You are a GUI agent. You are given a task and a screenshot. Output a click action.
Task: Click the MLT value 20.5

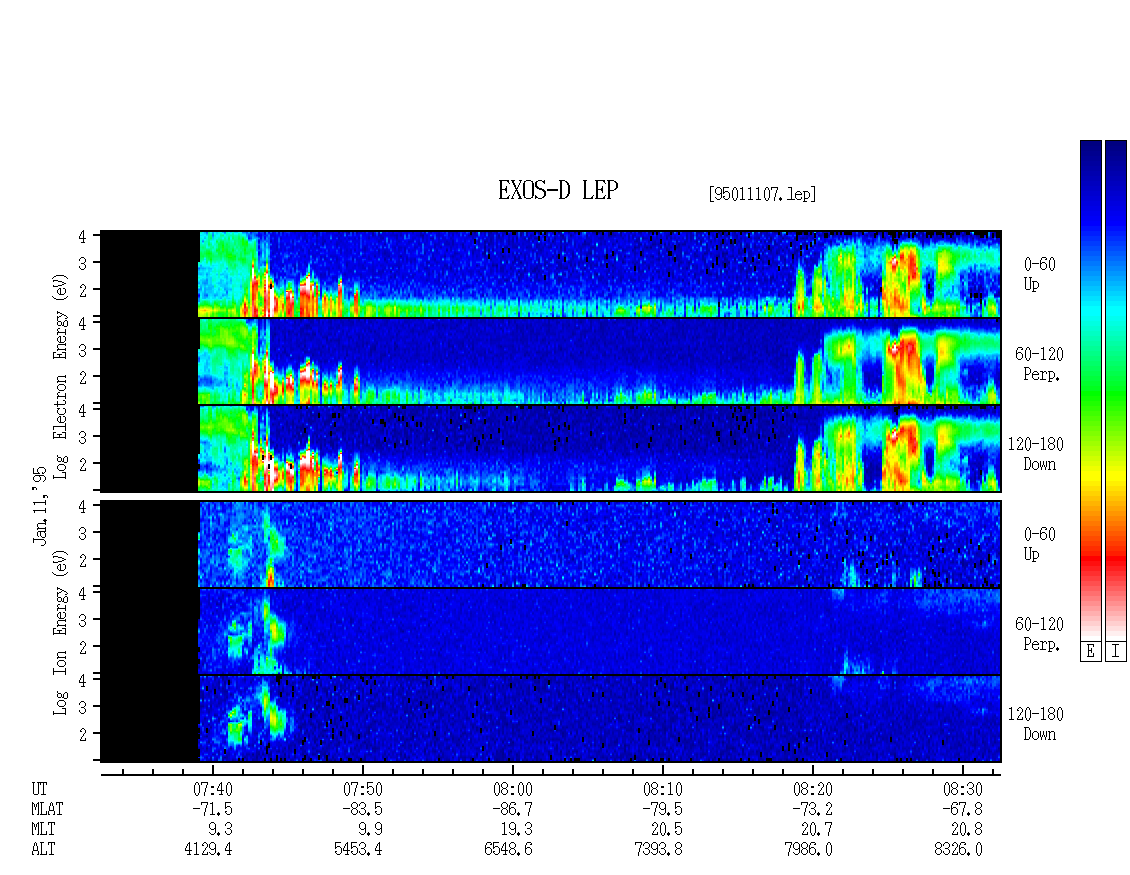tap(666, 830)
